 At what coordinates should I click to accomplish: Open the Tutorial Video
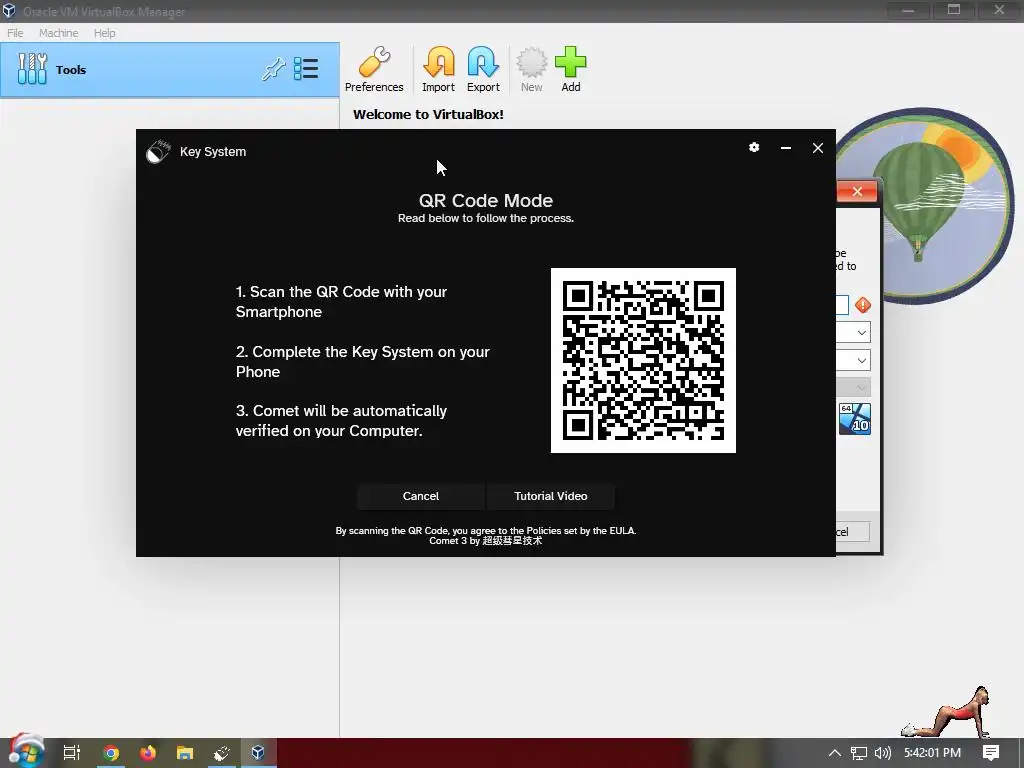pyautogui.click(x=551, y=496)
